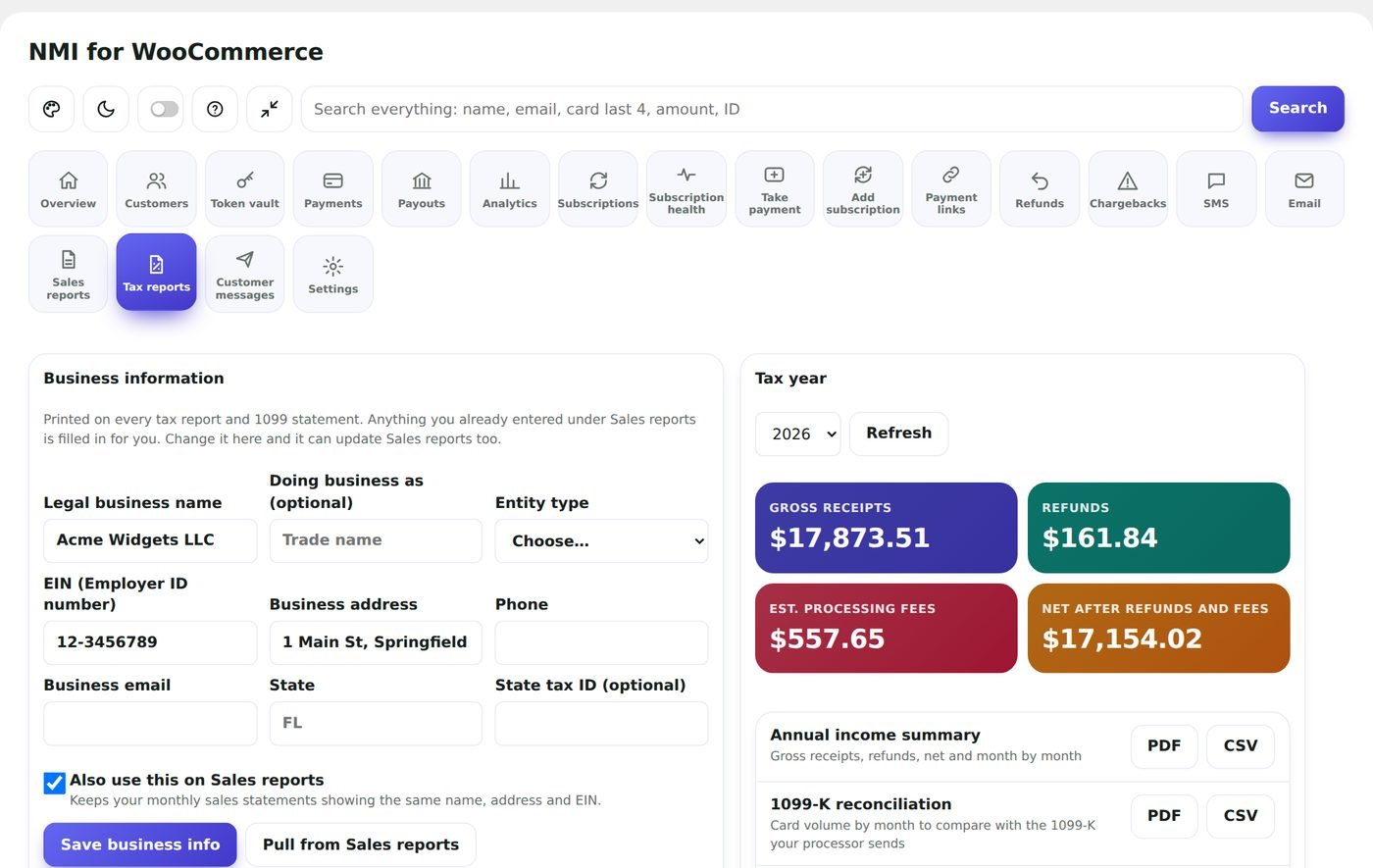Open Take payment icon

[775, 189]
